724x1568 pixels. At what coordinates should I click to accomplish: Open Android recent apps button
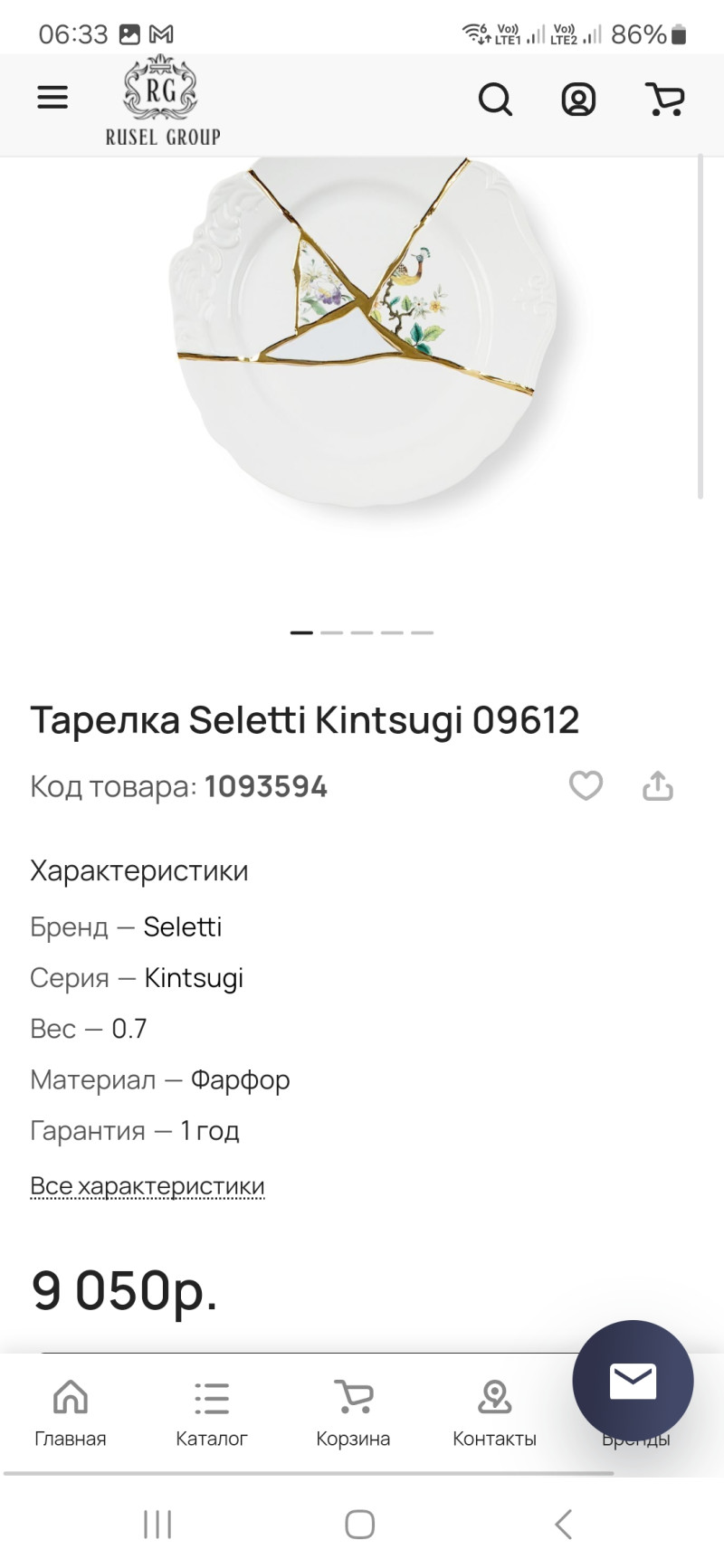pos(157,1524)
